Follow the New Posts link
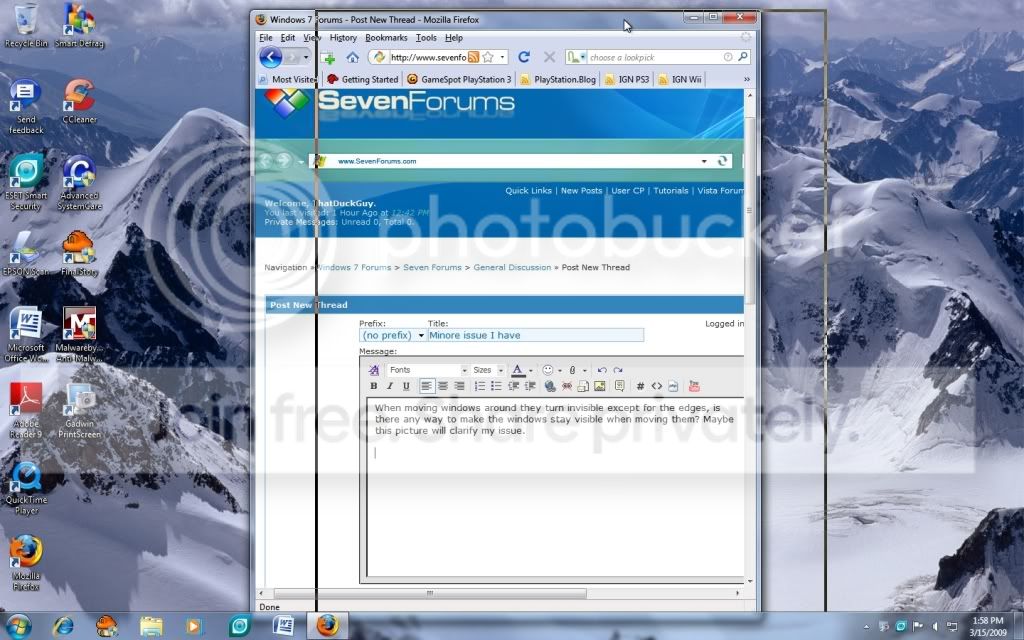 coord(581,191)
